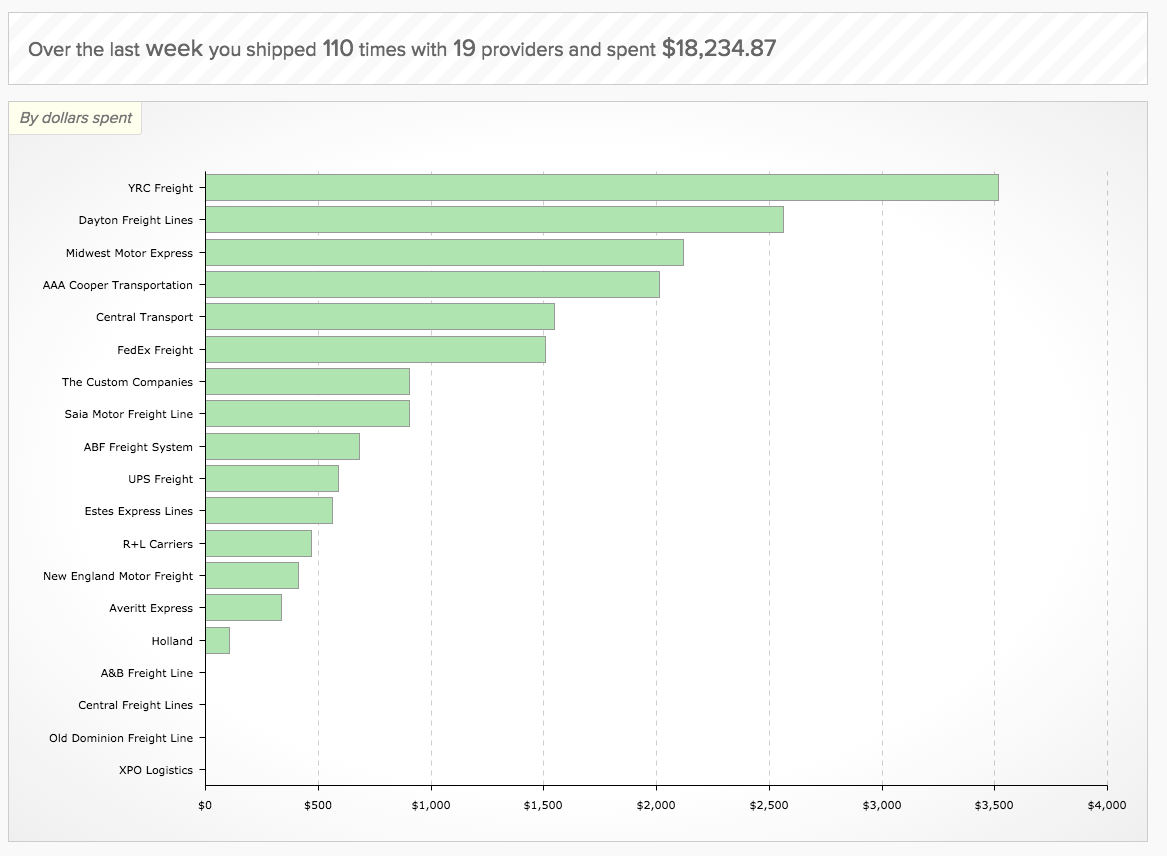Screen dimensions: 1167x856
Task: Click the 'AAA Cooper Transportation' label
Action: pos(118,285)
